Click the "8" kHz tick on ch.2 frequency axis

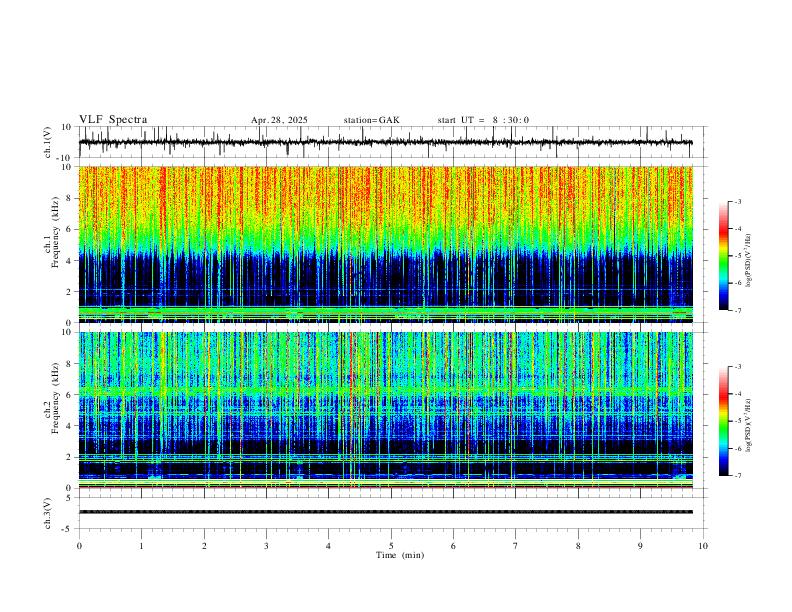click(70, 364)
